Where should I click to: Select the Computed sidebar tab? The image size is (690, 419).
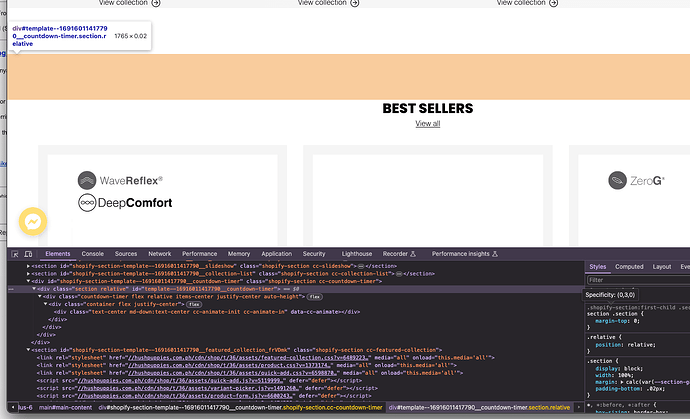(629, 267)
